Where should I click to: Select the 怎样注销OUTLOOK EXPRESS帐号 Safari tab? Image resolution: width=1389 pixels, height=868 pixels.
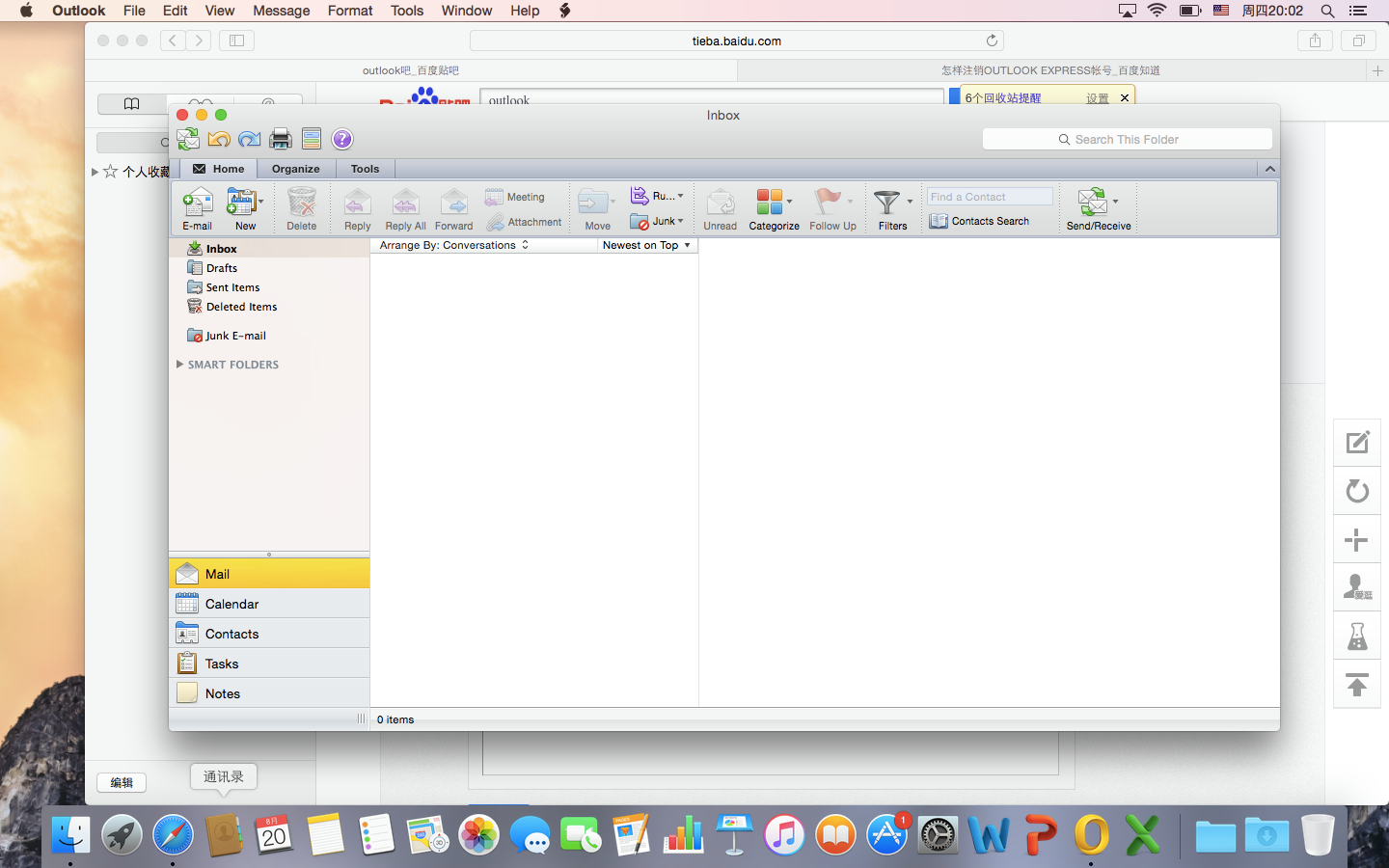pyautogui.click(x=1050, y=70)
